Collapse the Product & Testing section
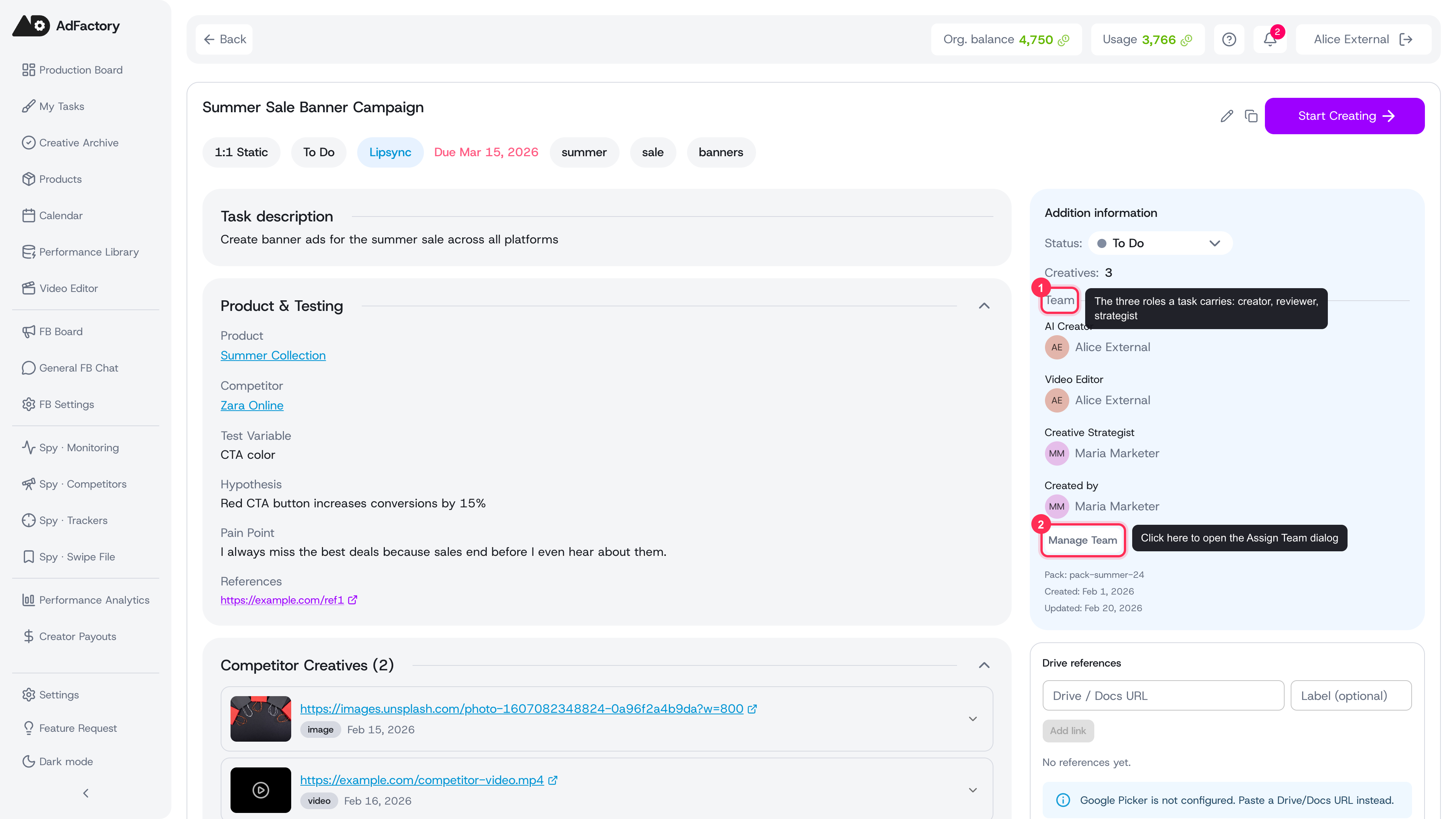The height and width of the screenshot is (819, 1456). 984,306
